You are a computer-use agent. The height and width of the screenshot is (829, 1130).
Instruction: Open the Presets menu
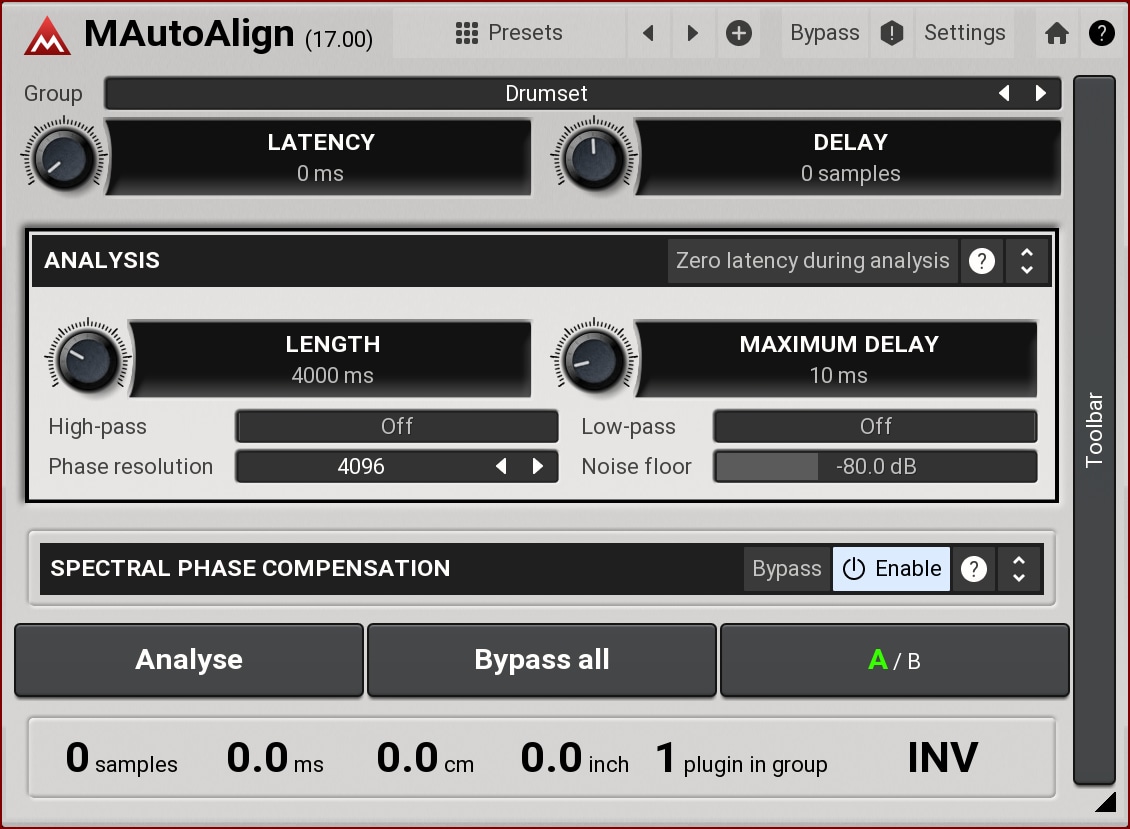coord(509,34)
